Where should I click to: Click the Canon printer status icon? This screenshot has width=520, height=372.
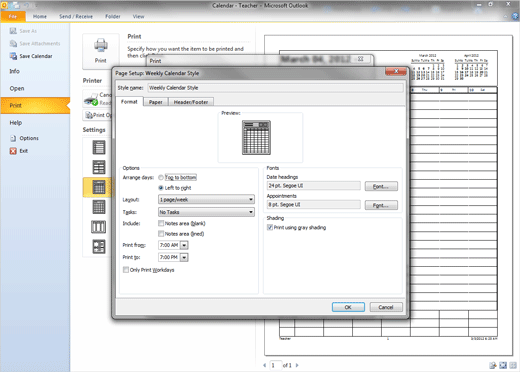pos(91,99)
